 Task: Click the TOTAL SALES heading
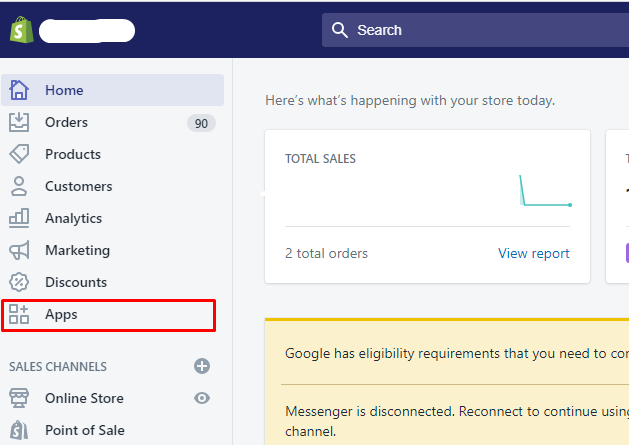click(320, 159)
